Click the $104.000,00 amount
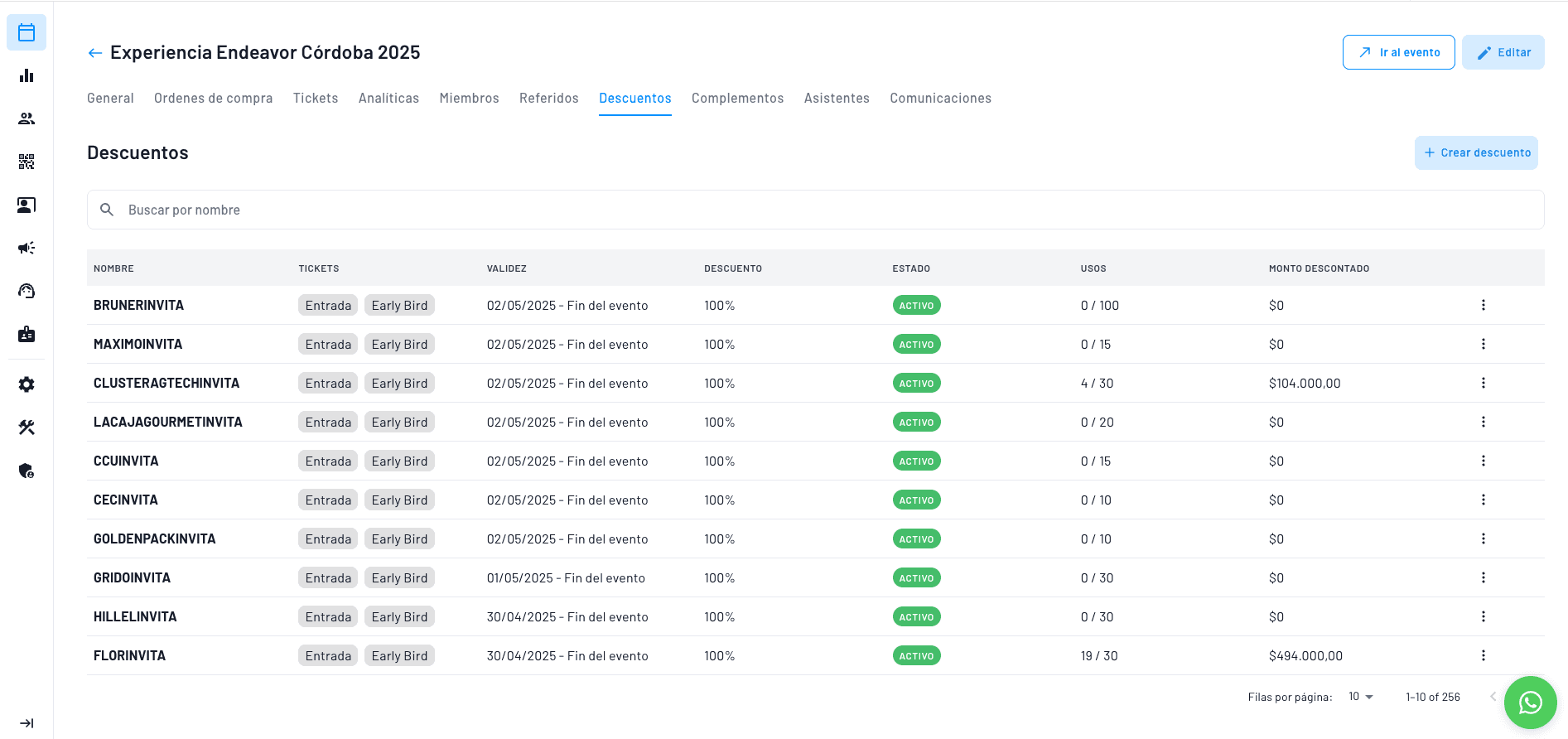This screenshot has height=739, width=1568. 1305,383
